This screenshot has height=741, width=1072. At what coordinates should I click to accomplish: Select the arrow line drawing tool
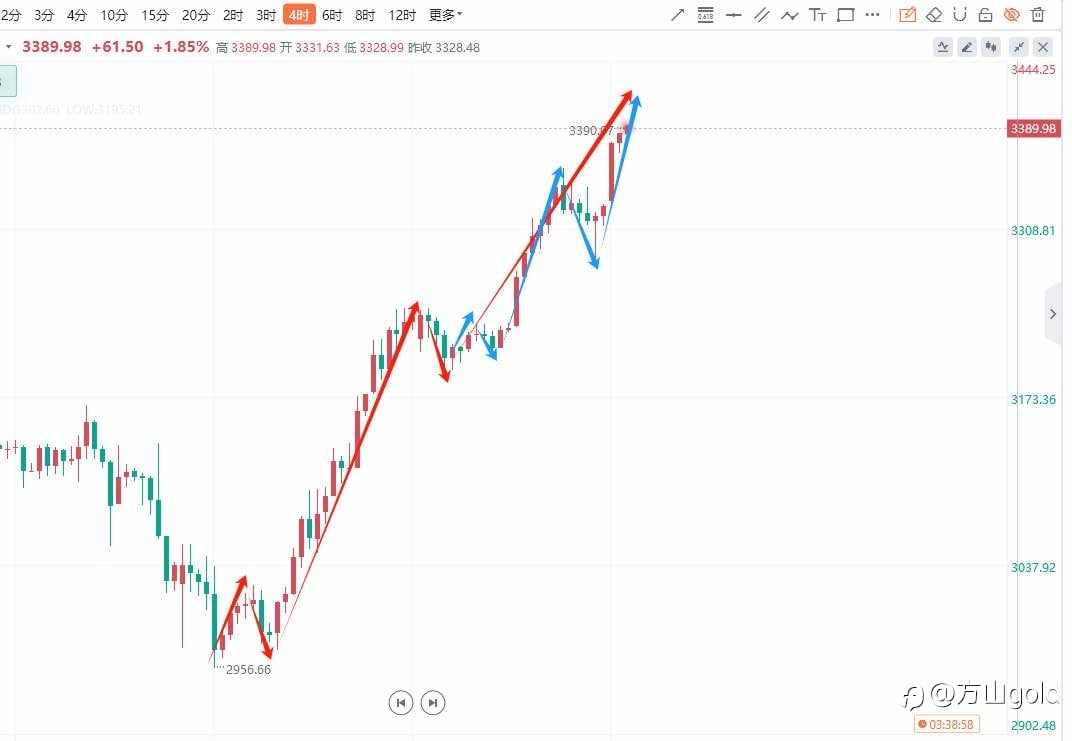coord(678,14)
